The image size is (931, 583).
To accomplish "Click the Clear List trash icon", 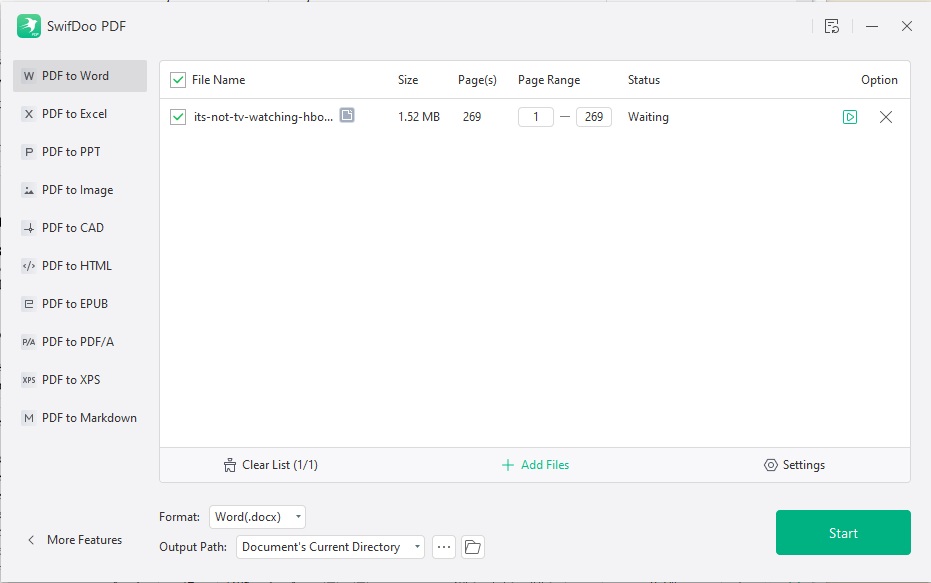I will click(230, 465).
